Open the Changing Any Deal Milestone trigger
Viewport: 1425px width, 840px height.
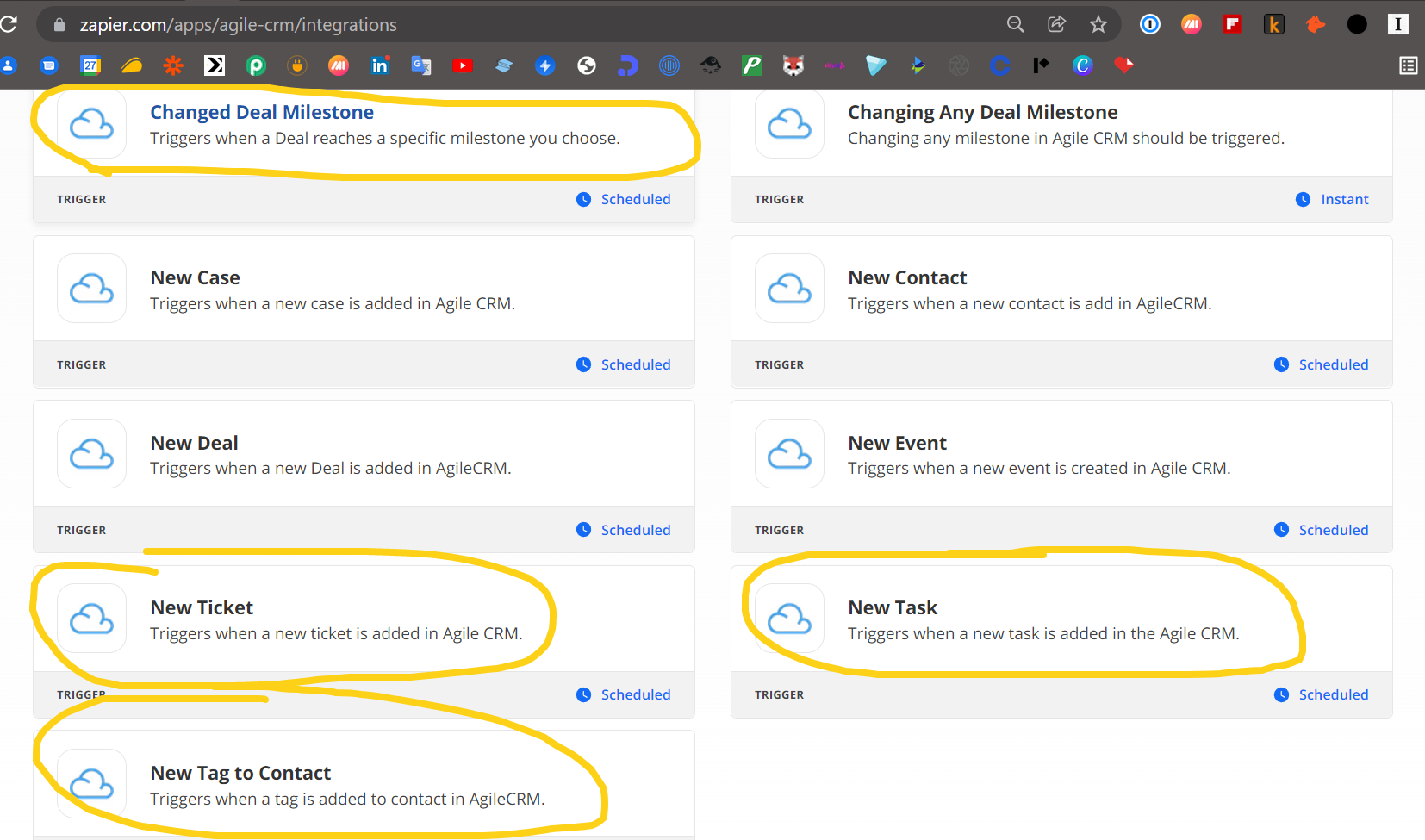click(x=983, y=112)
